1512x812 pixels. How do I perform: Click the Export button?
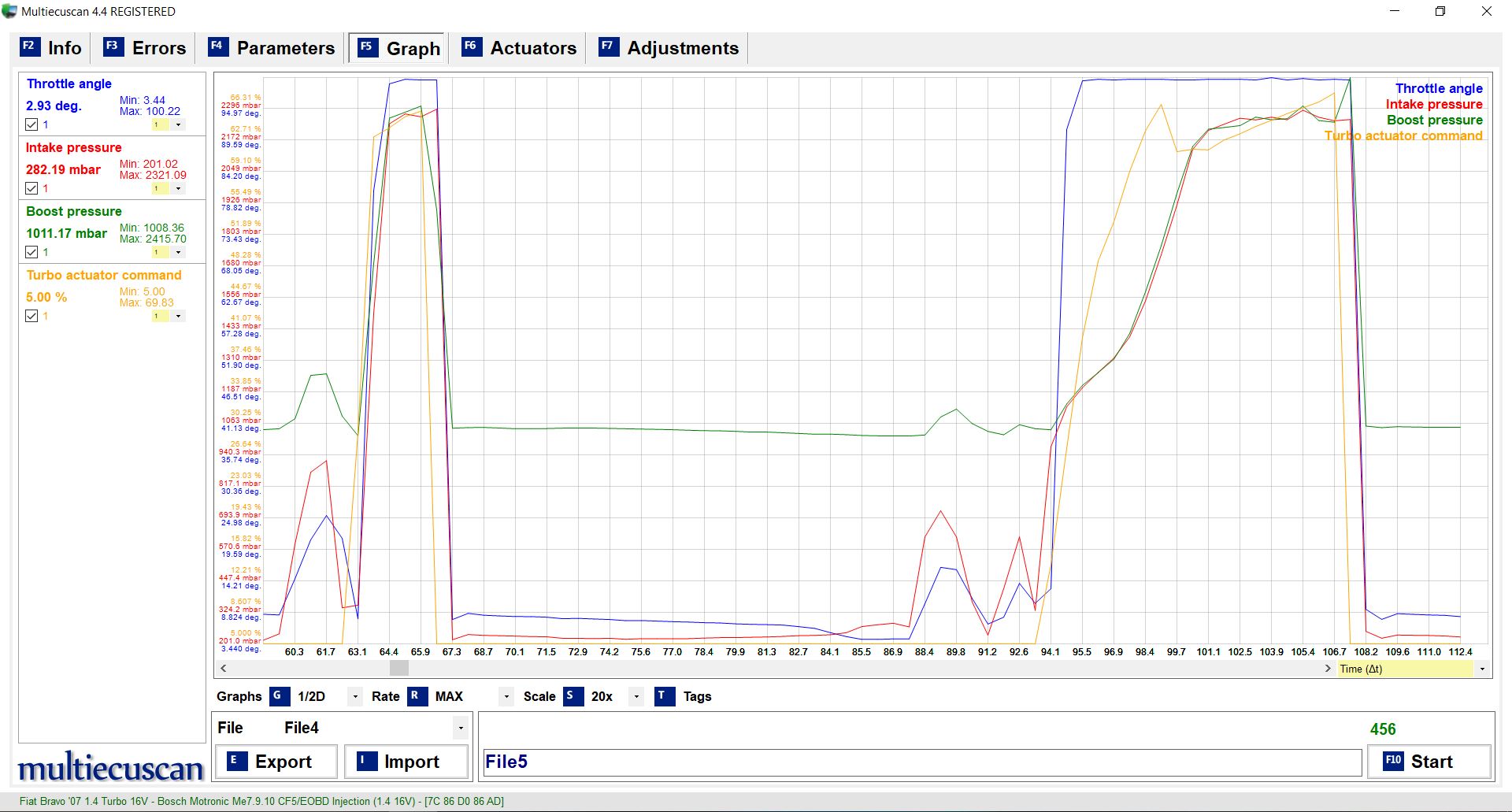(276, 762)
